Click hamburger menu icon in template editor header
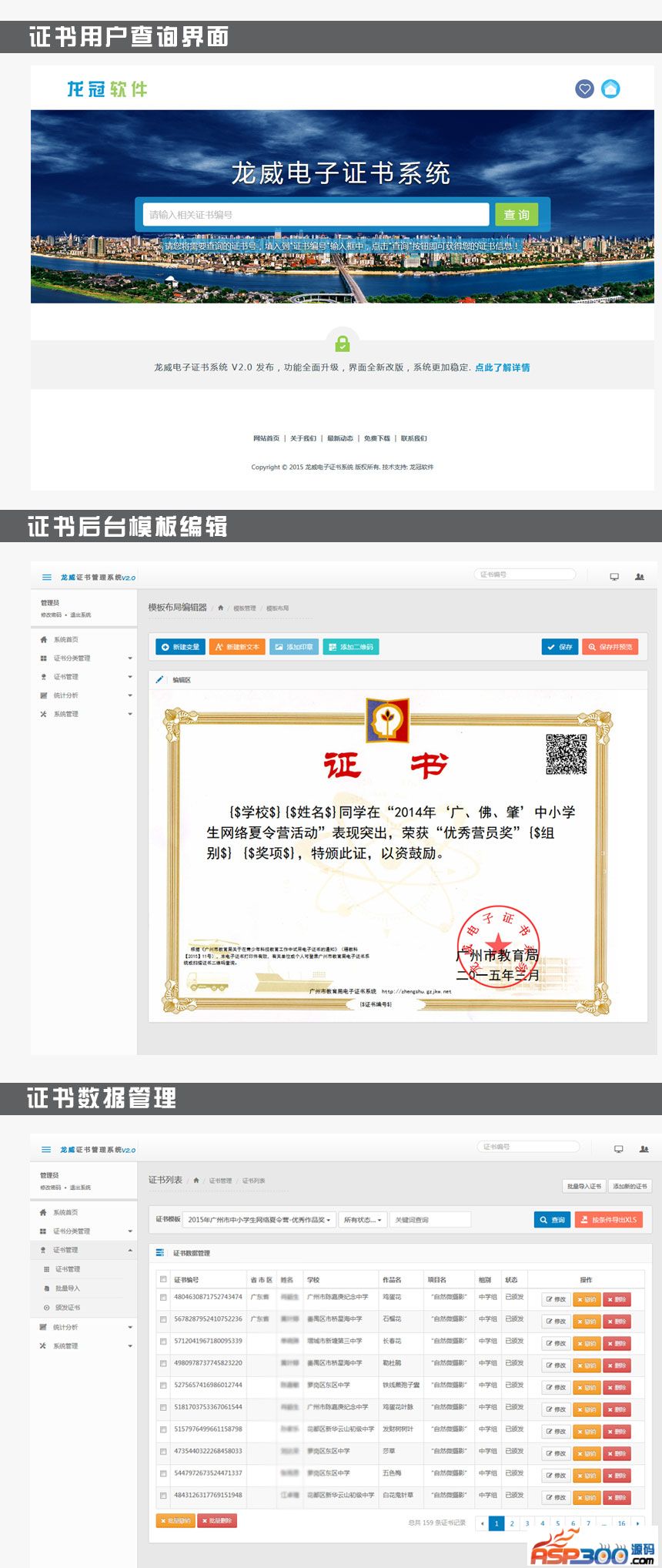The image size is (662, 1568). 47,577
